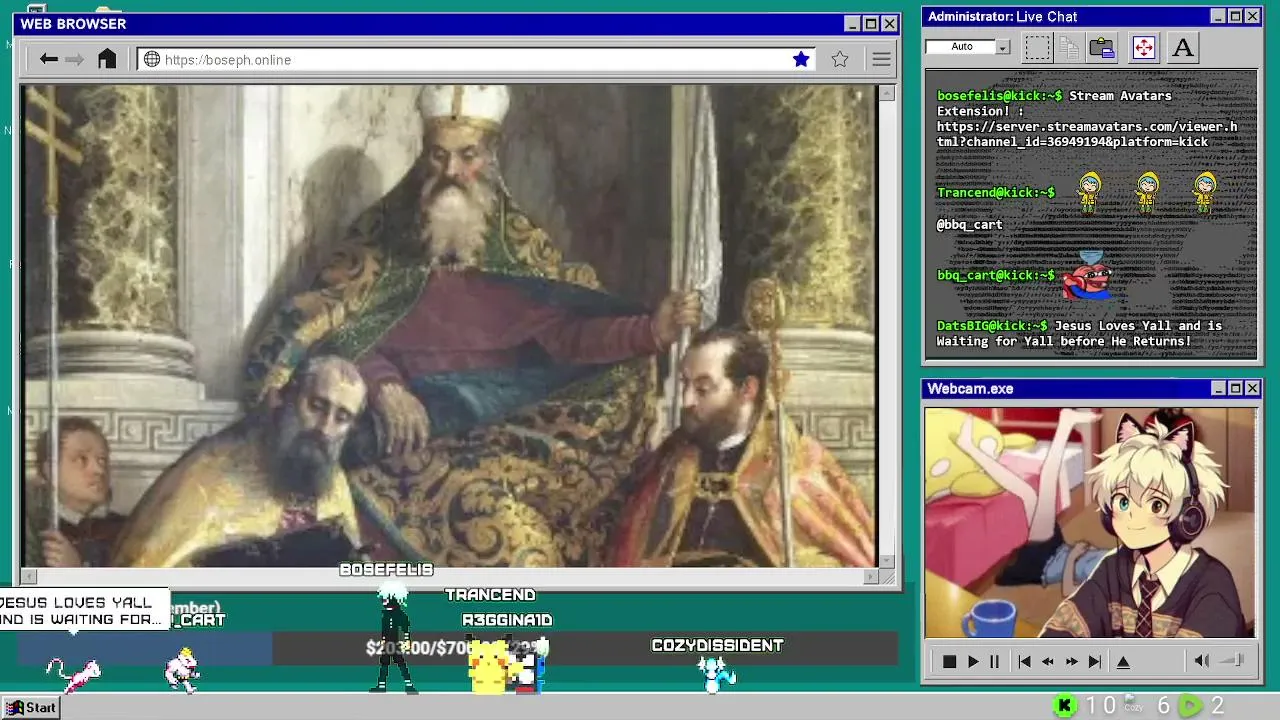Image resolution: width=1280 pixels, height=720 pixels.
Task: Open font settings 'A' icon in Live Chat
Action: (x=1183, y=47)
